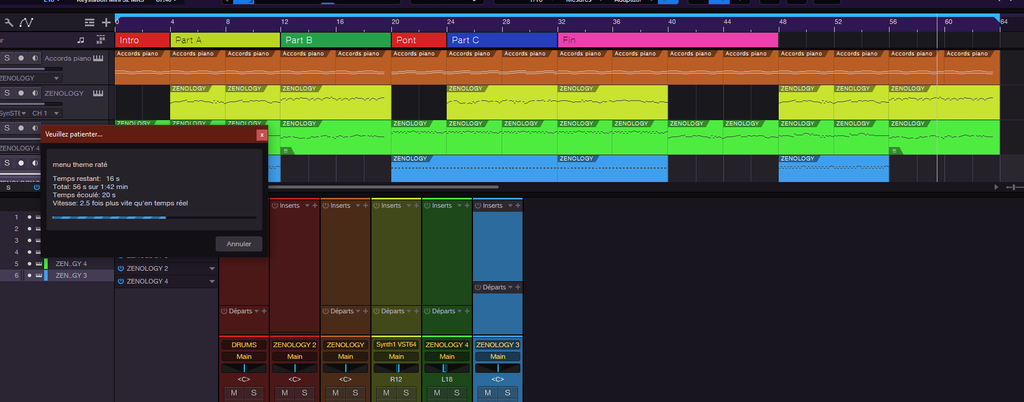Add a send on ZENOLOGY 3 channel

coord(517,287)
